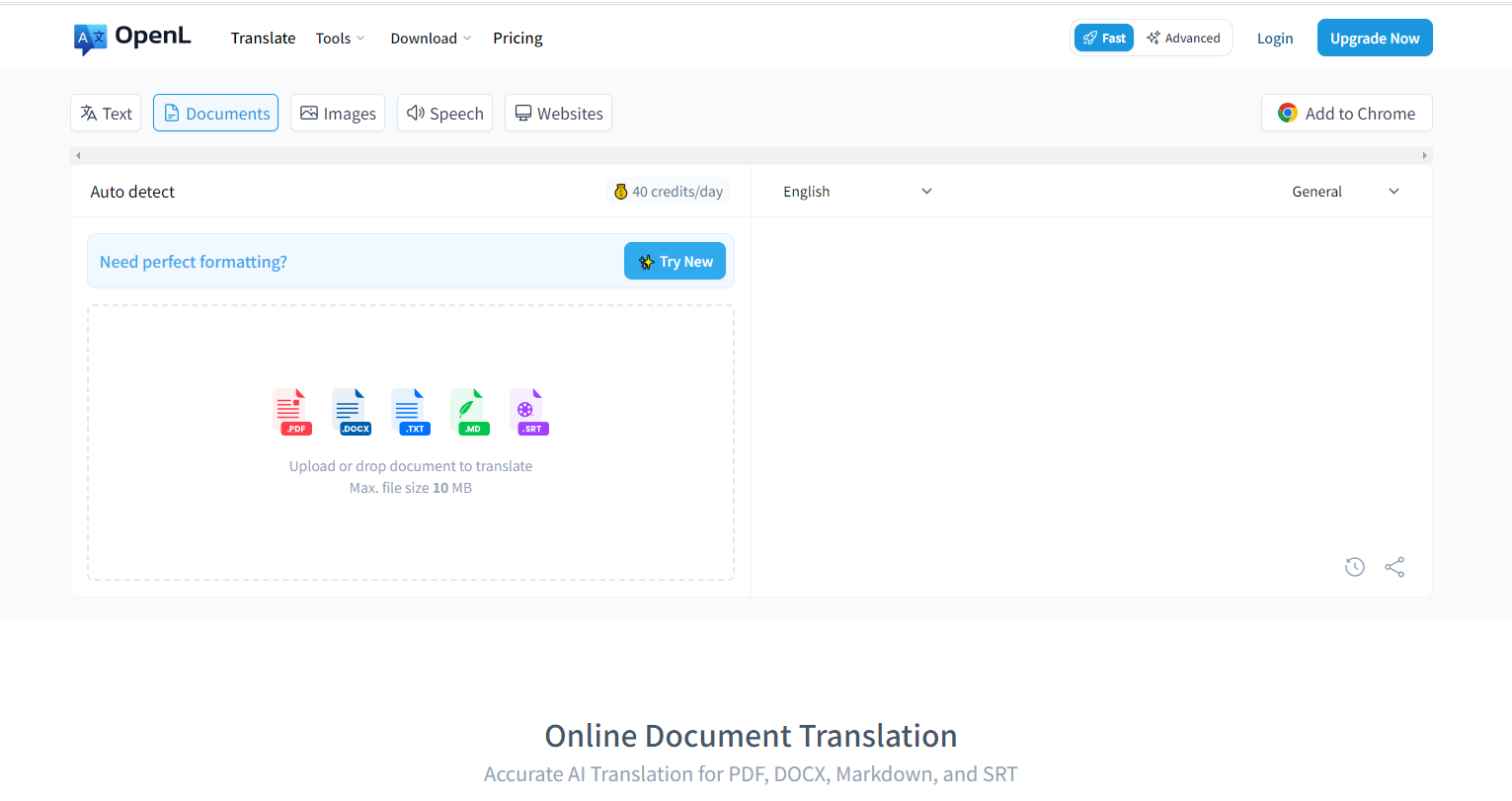Switch to Fast translation mode
The image size is (1512, 801).
coord(1104,39)
